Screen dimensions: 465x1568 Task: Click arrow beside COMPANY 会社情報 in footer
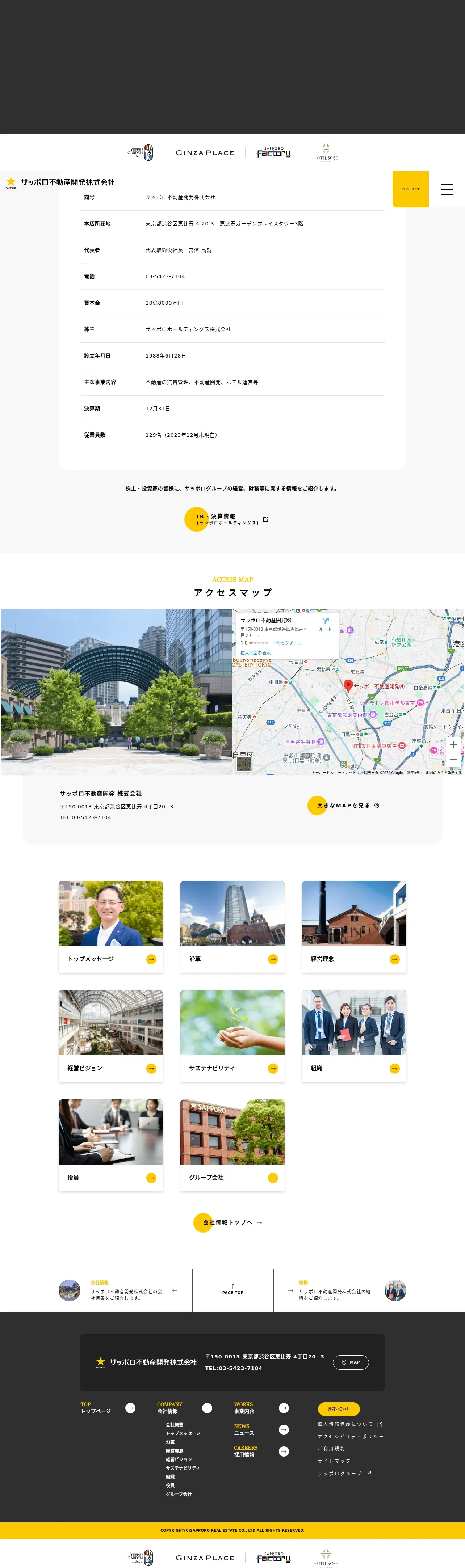[207, 1408]
